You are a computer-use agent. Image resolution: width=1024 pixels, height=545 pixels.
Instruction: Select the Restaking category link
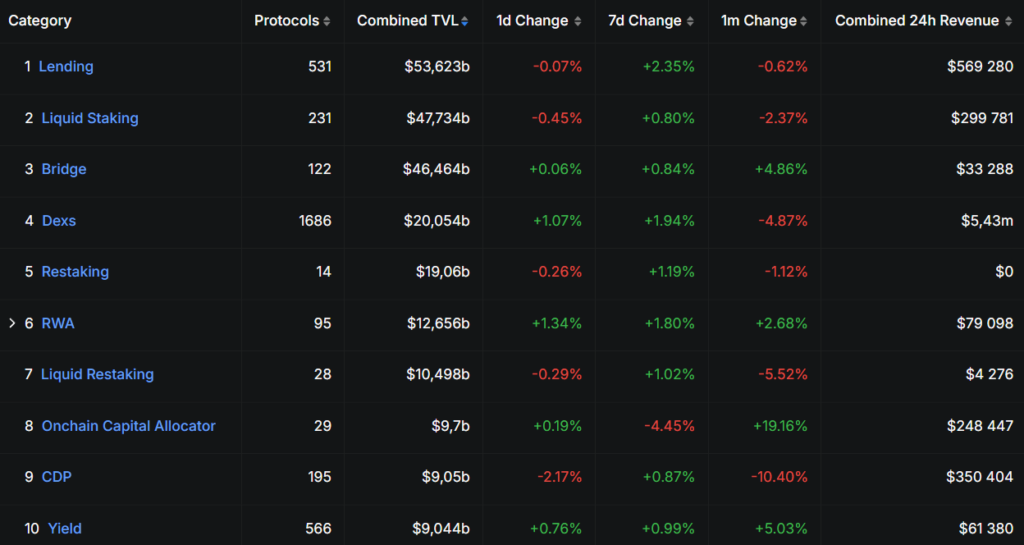click(75, 271)
